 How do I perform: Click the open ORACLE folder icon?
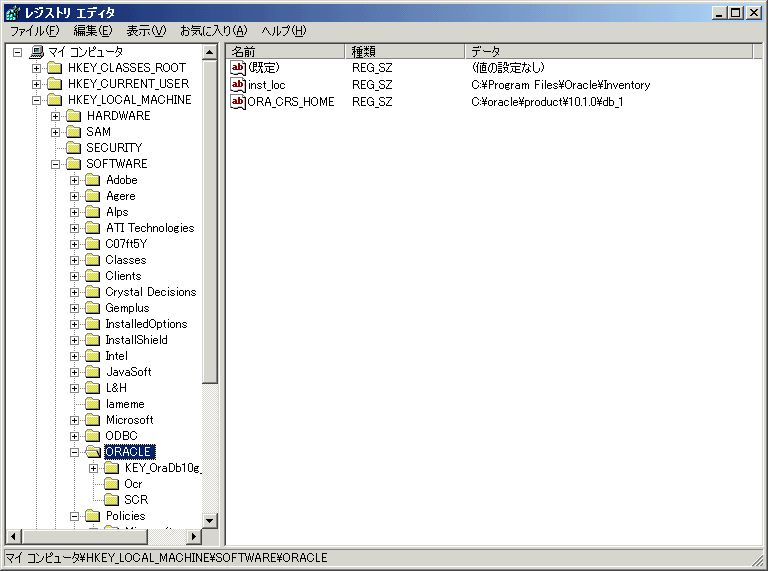point(93,452)
